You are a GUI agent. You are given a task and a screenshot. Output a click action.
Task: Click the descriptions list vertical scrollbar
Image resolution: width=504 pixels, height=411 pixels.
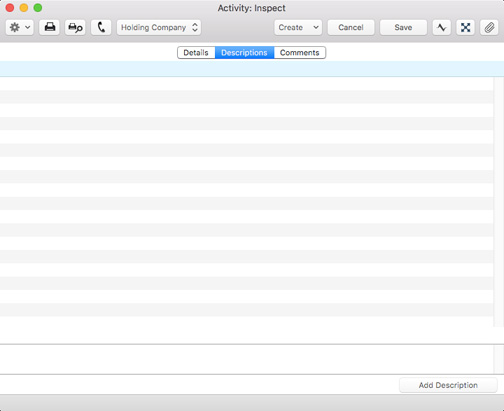tap(498, 202)
